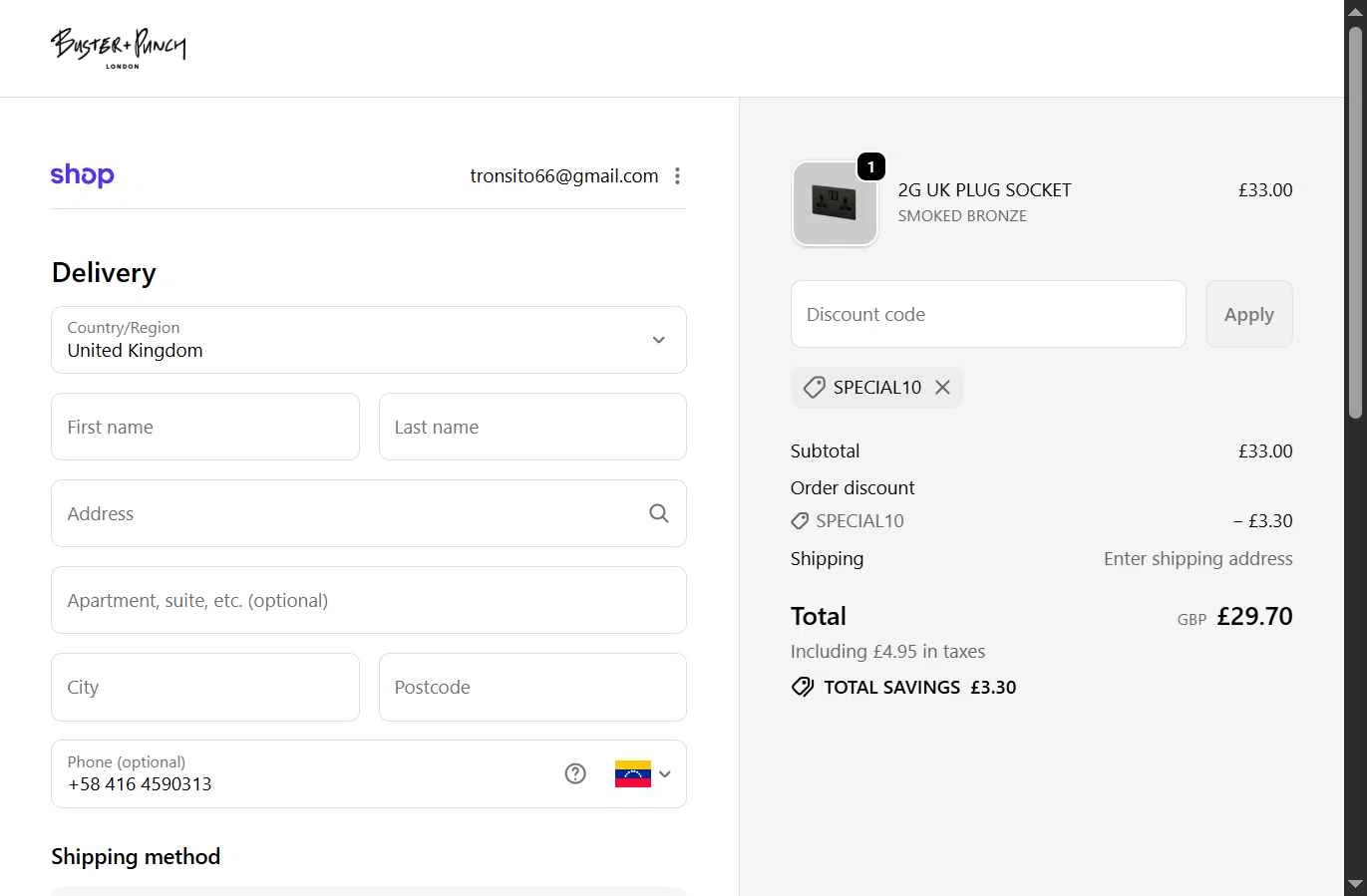Focus the Apartment, suite field
The height and width of the screenshot is (896, 1367).
tap(369, 600)
